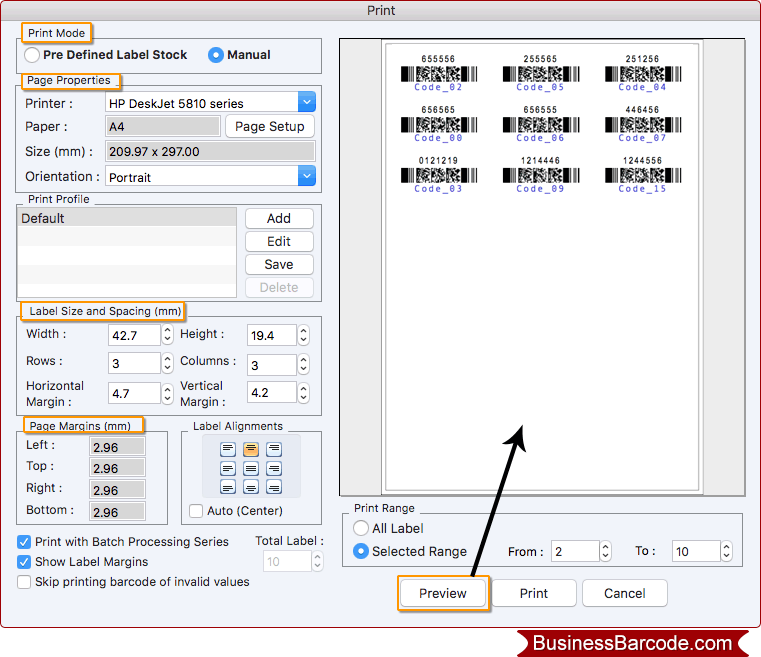Open Page Setup dialog
Viewport: 761px width, 657px height.
tap(270, 127)
